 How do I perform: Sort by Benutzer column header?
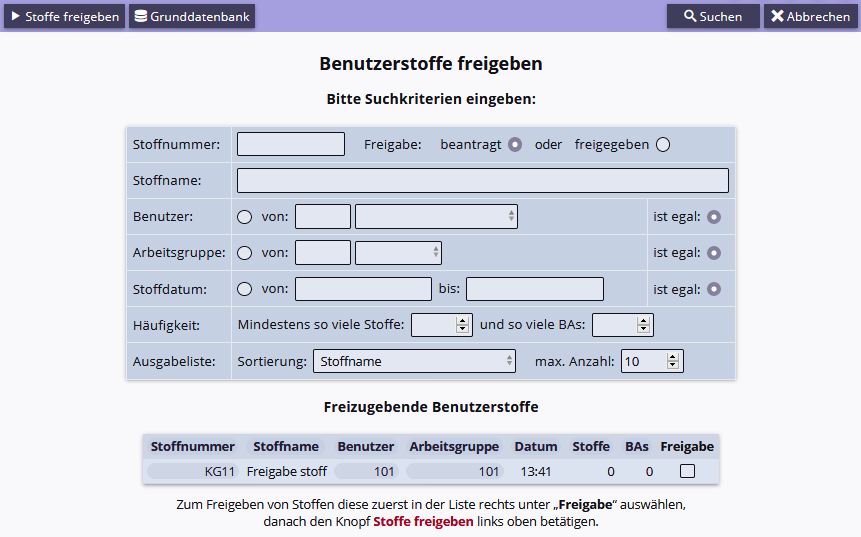pyautogui.click(x=366, y=446)
